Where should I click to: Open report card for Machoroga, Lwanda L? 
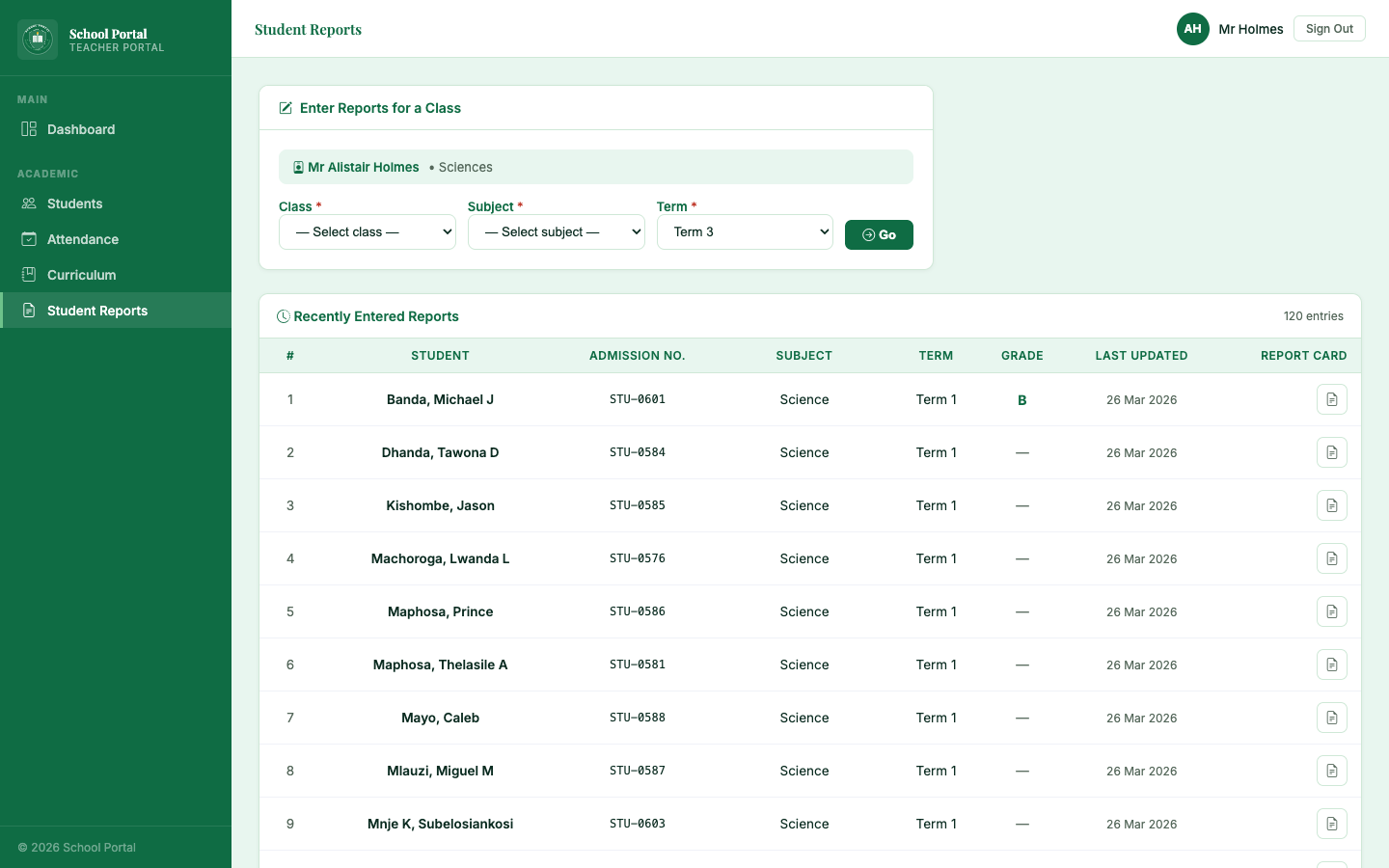coord(1331,558)
